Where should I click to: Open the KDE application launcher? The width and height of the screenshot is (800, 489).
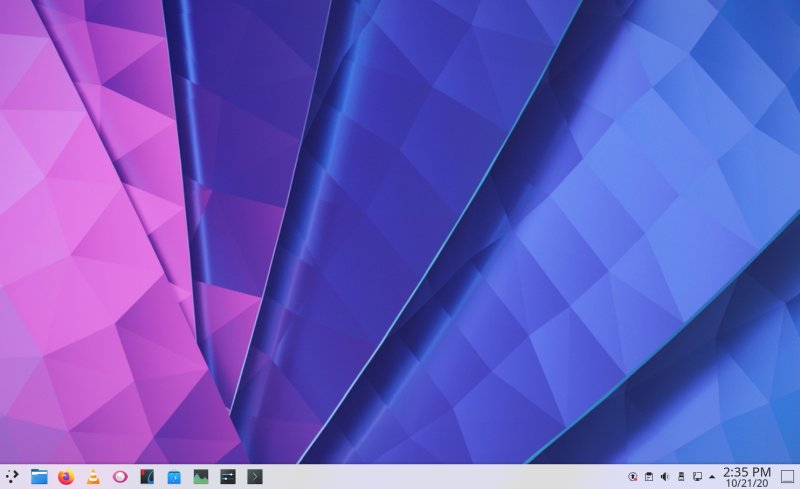click(x=12, y=477)
